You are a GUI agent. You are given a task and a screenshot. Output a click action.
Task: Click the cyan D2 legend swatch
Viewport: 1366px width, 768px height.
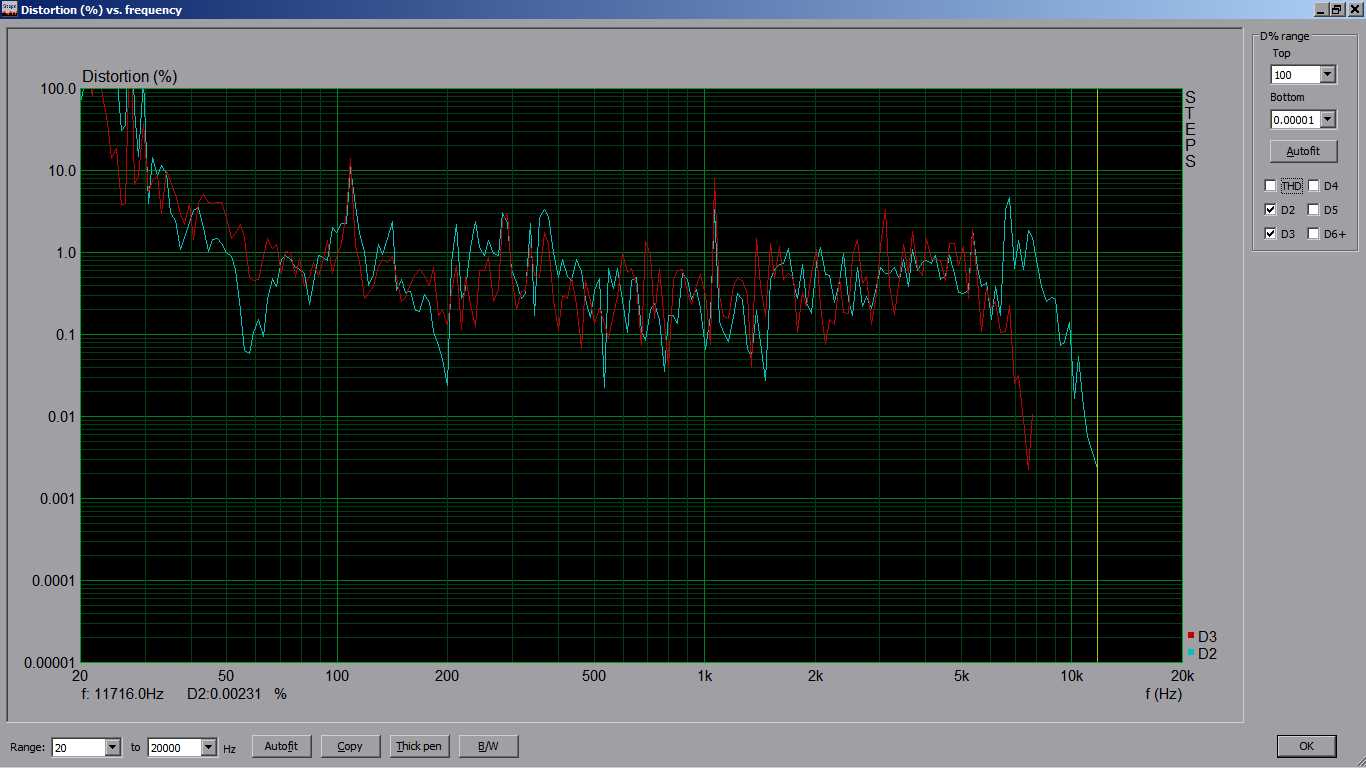(x=1191, y=653)
